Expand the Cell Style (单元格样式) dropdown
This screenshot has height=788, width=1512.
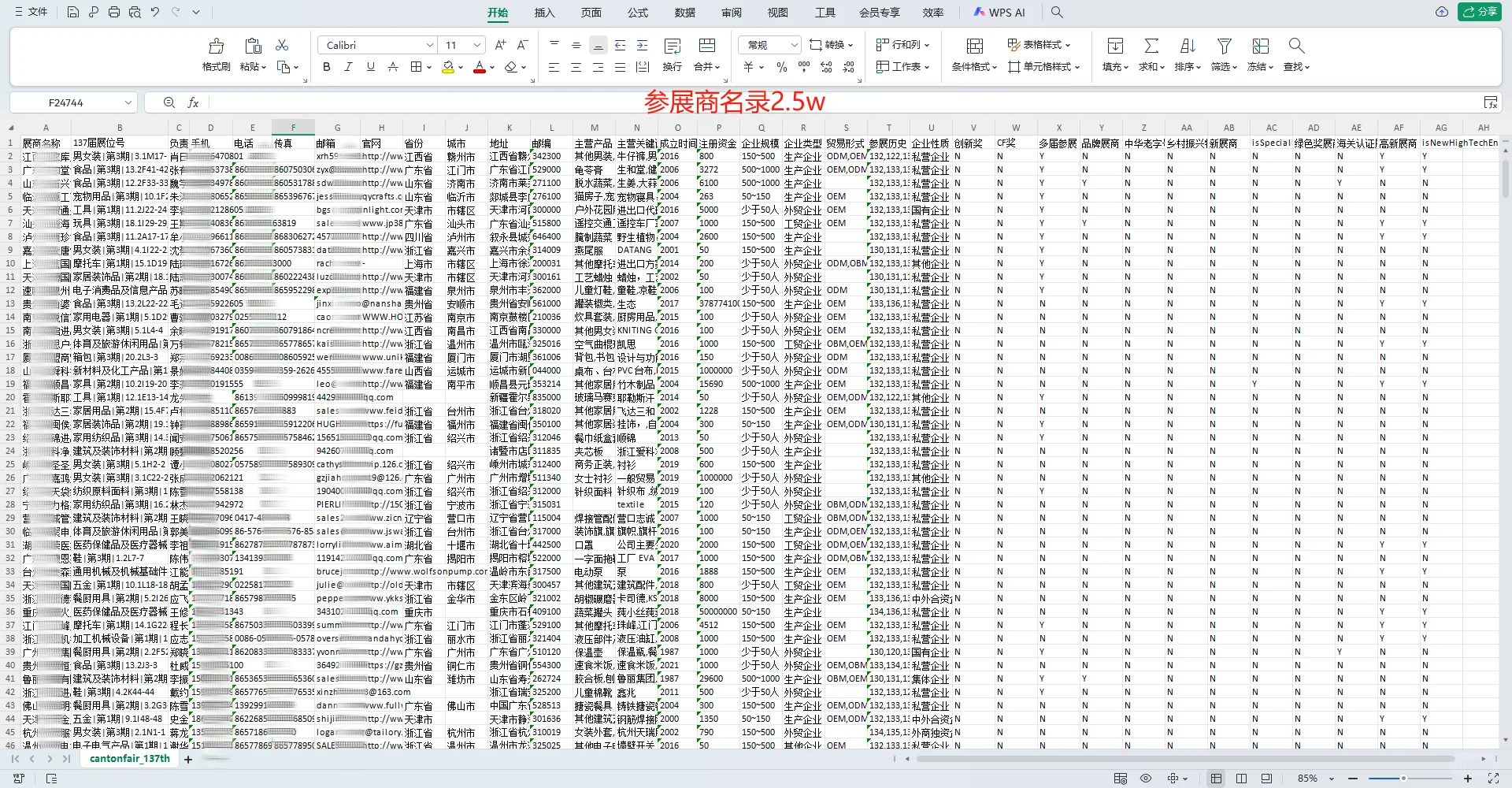[x=1044, y=67]
